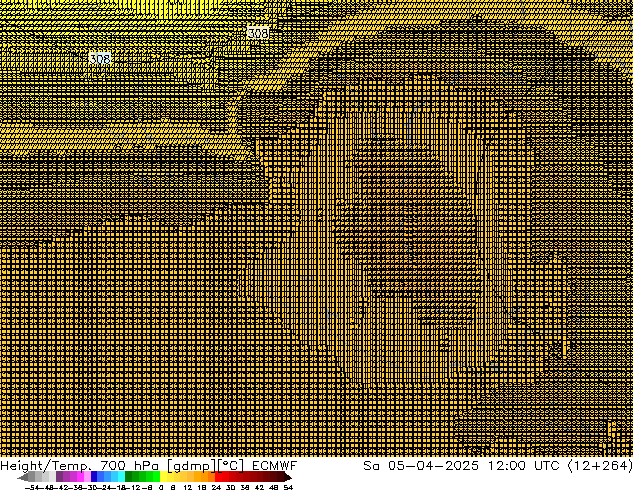Click the bright red legend swatch at 24
This screenshot has height=490, width=634.
tap(218, 477)
